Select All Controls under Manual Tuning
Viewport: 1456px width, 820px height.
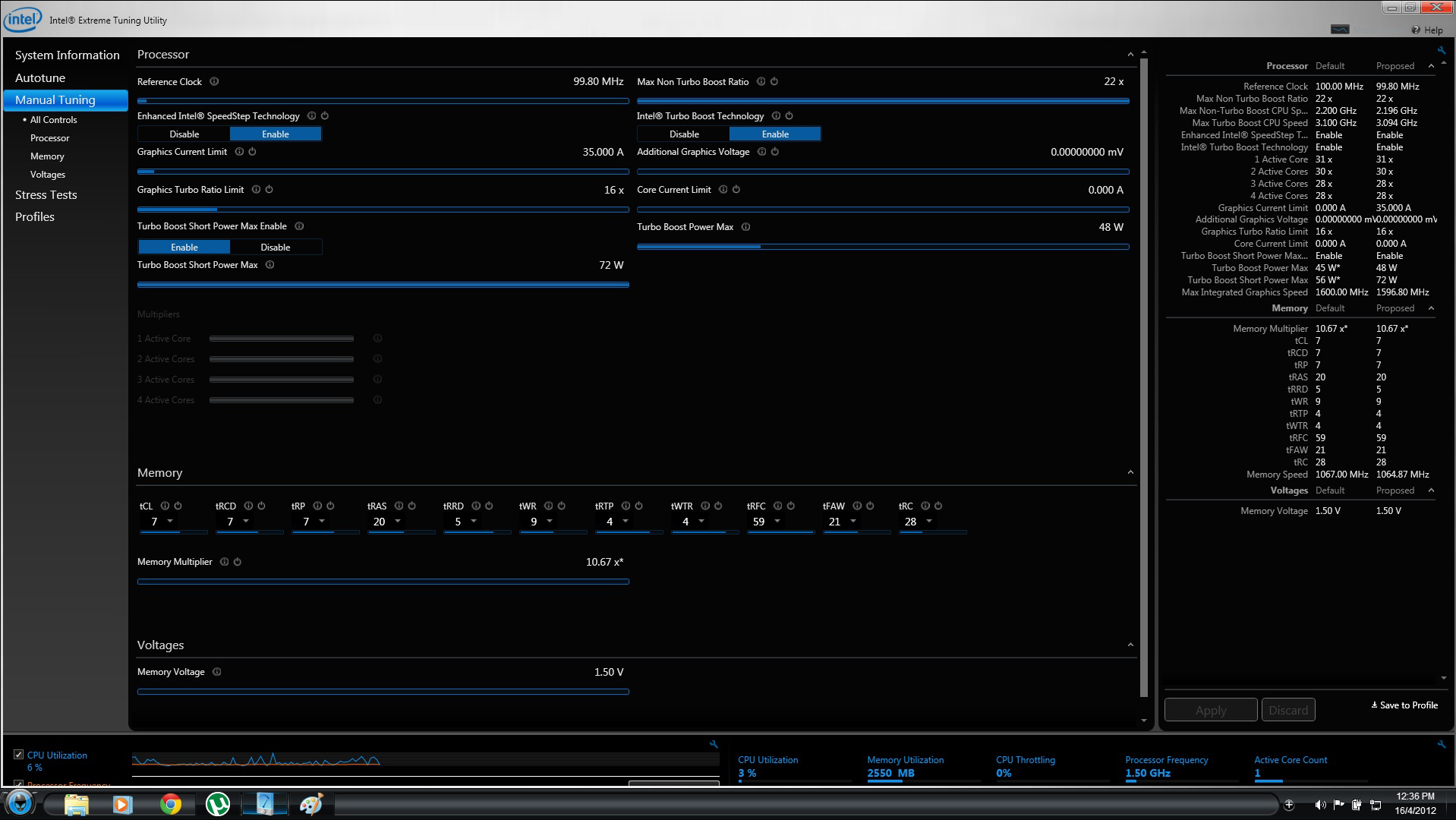[x=53, y=119]
